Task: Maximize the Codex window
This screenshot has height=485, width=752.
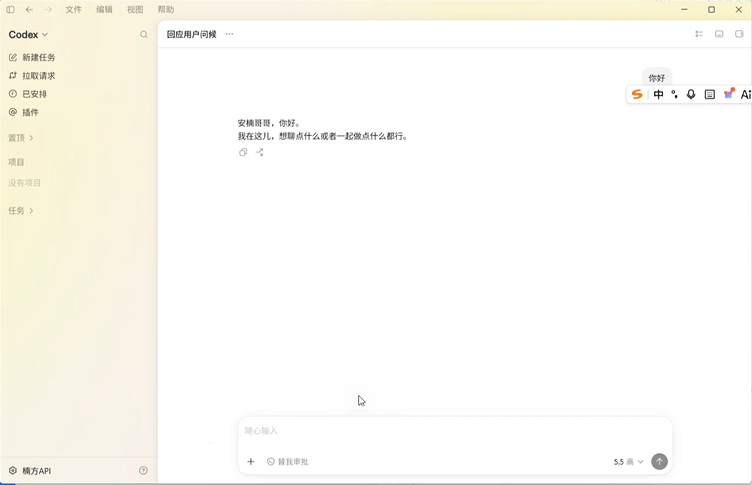Action: (712, 10)
